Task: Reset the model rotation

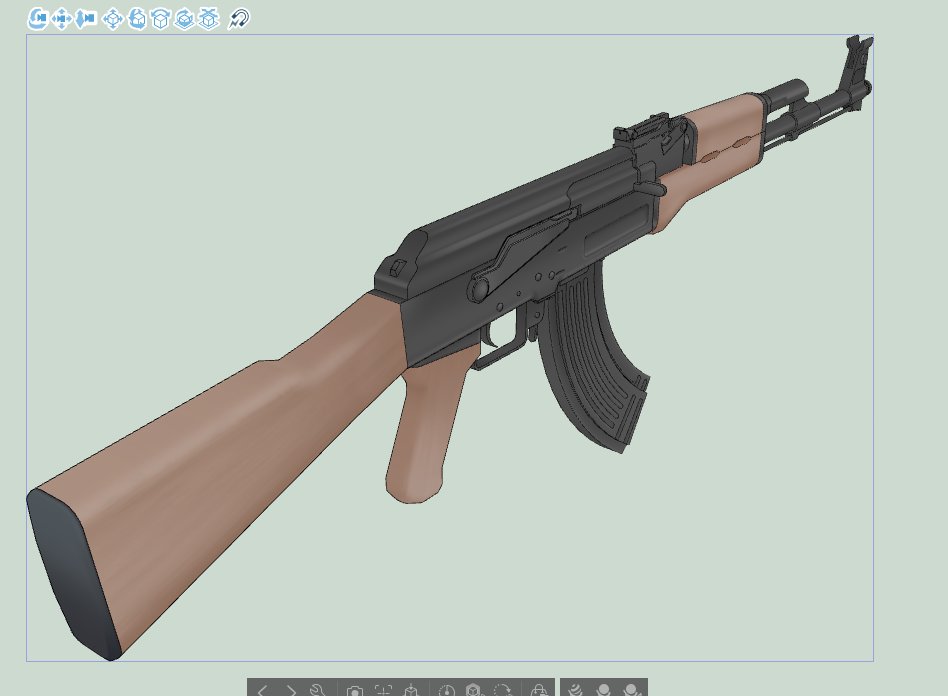Action: tap(502, 690)
